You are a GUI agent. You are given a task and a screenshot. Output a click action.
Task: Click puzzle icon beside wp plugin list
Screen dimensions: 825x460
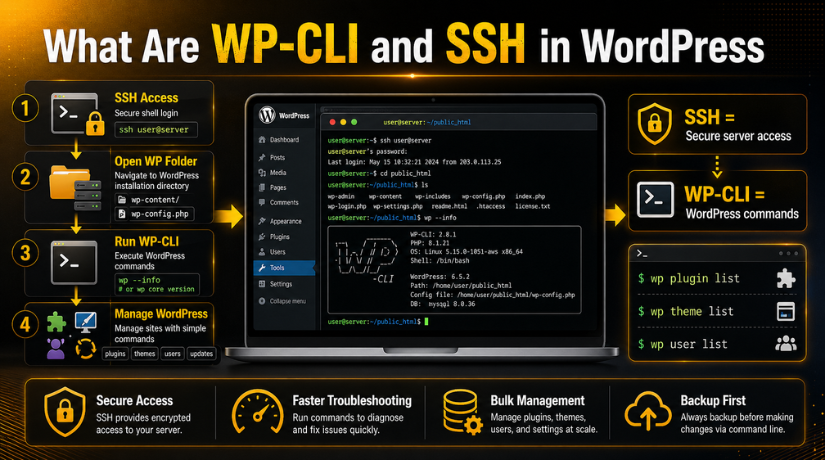pyautogui.click(x=786, y=278)
